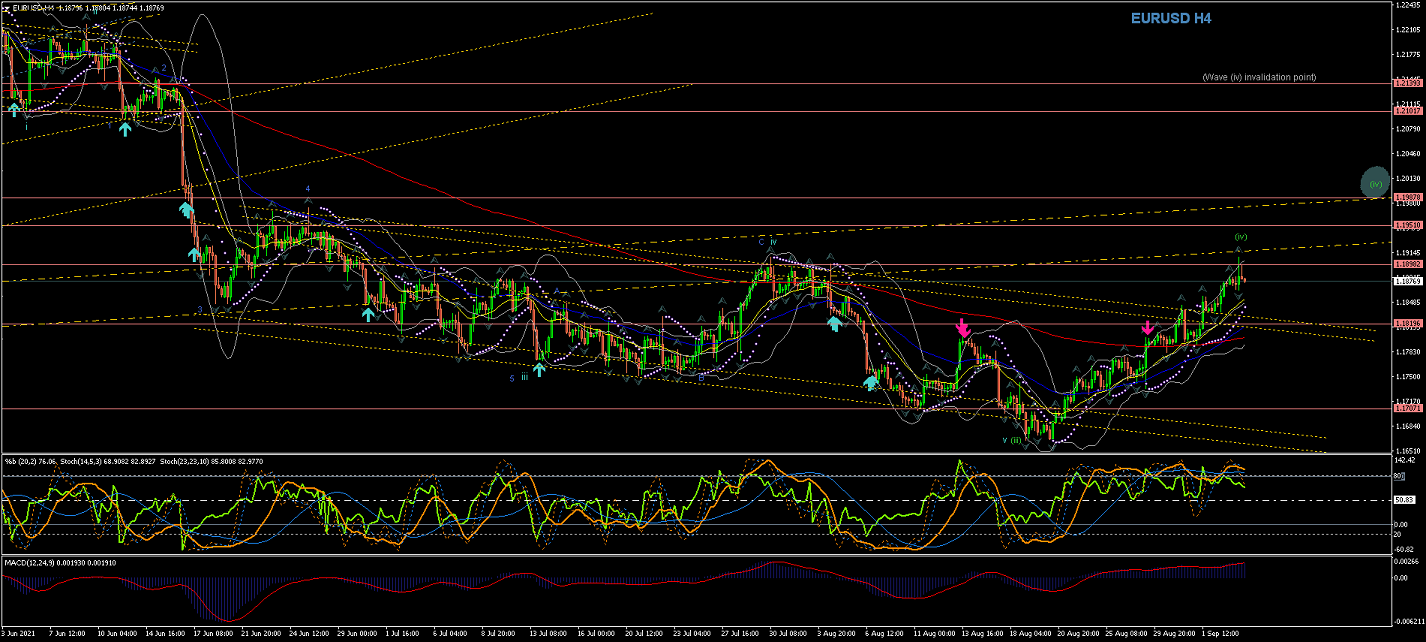Click the EURUSD,H4 price header text
1426x642 pixels.
click(90, 8)
